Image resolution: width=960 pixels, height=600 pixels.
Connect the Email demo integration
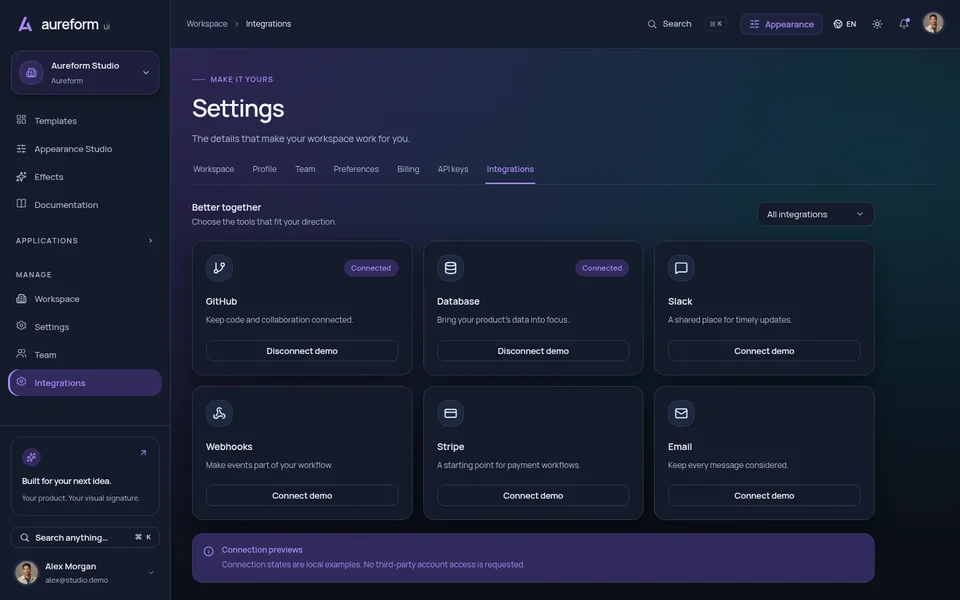(x=764, y=496)
